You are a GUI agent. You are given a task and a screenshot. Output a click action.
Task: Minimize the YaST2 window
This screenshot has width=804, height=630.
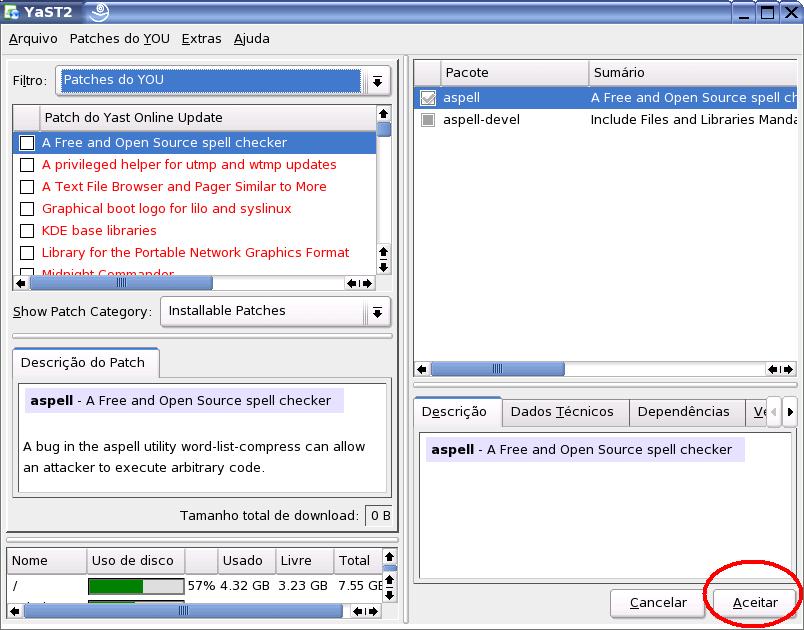(x=743, y=12)
